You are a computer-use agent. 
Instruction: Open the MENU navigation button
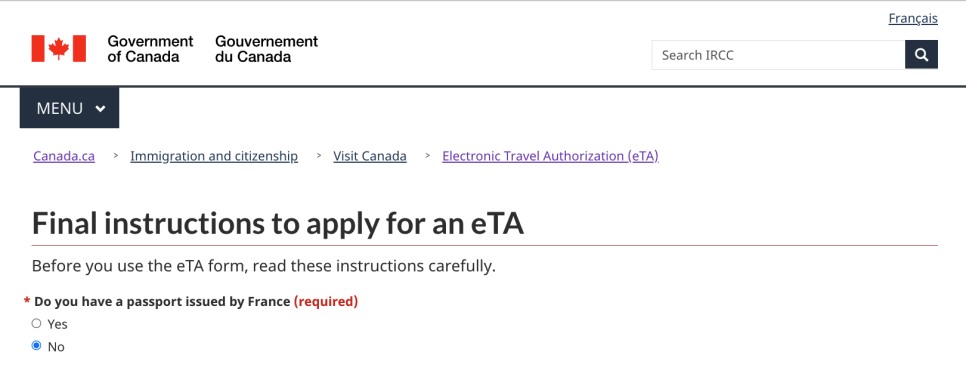[70, 108]
